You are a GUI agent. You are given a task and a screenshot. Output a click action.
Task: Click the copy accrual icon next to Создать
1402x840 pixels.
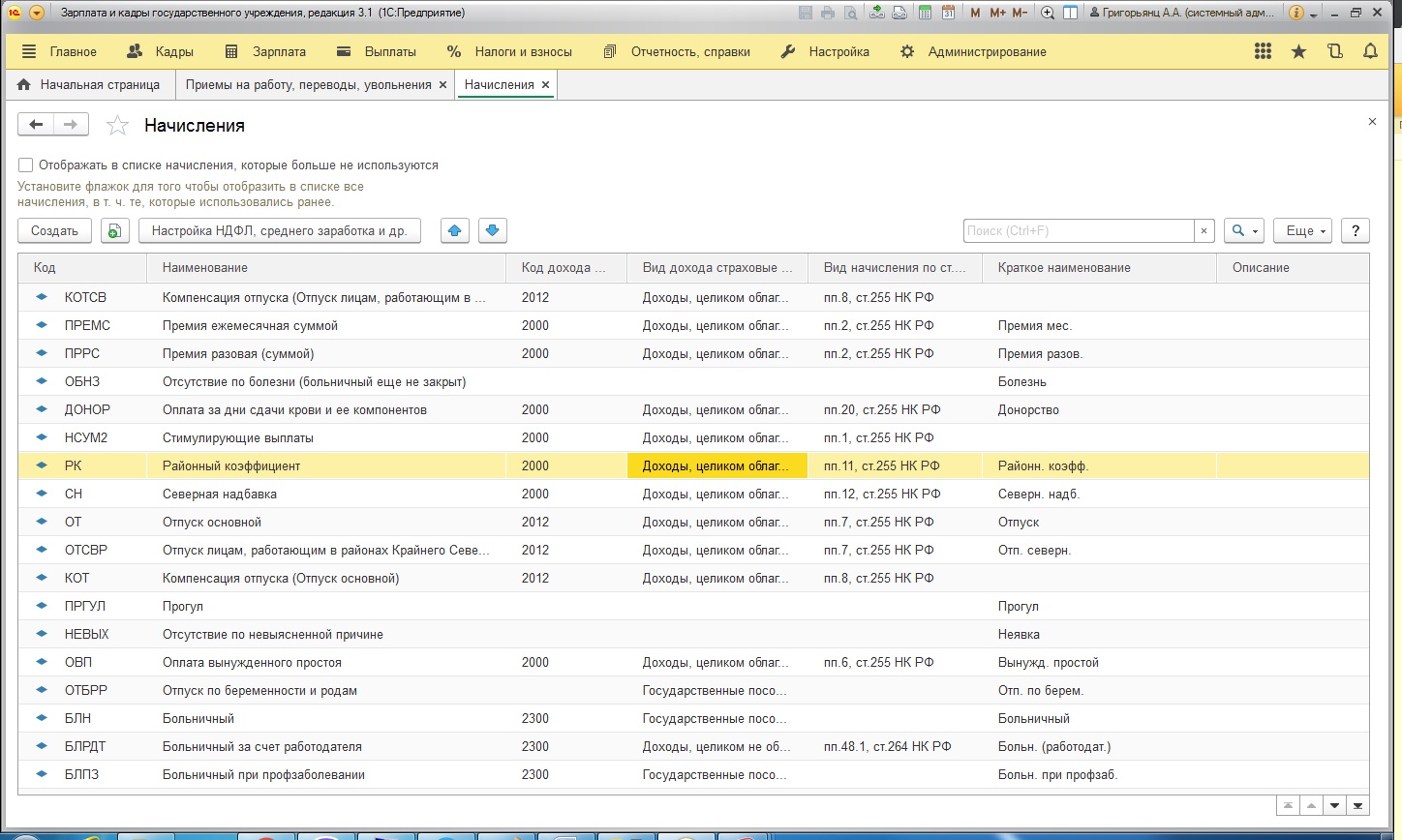[114, 231]
